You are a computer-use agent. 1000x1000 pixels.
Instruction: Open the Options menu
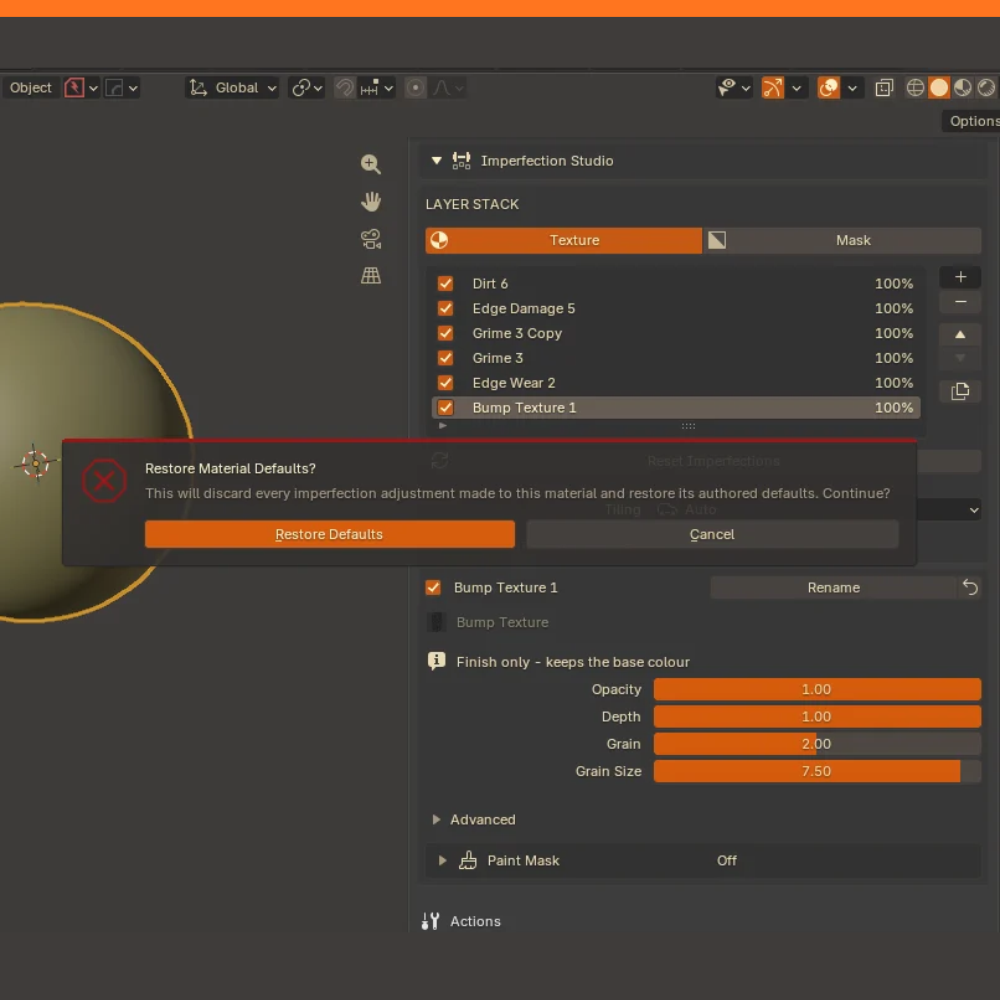coord(973,121)
